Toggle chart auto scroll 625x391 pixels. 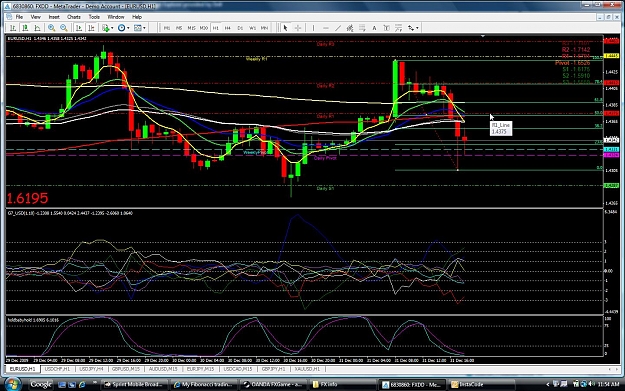tap(79, 28)
